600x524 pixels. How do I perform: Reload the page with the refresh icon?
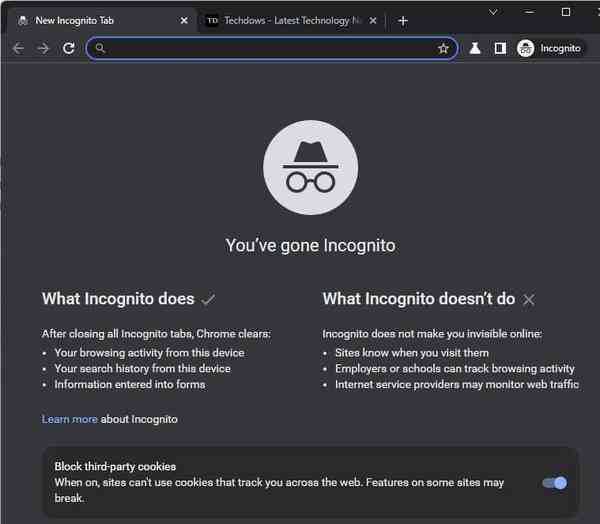click(68, 48)
